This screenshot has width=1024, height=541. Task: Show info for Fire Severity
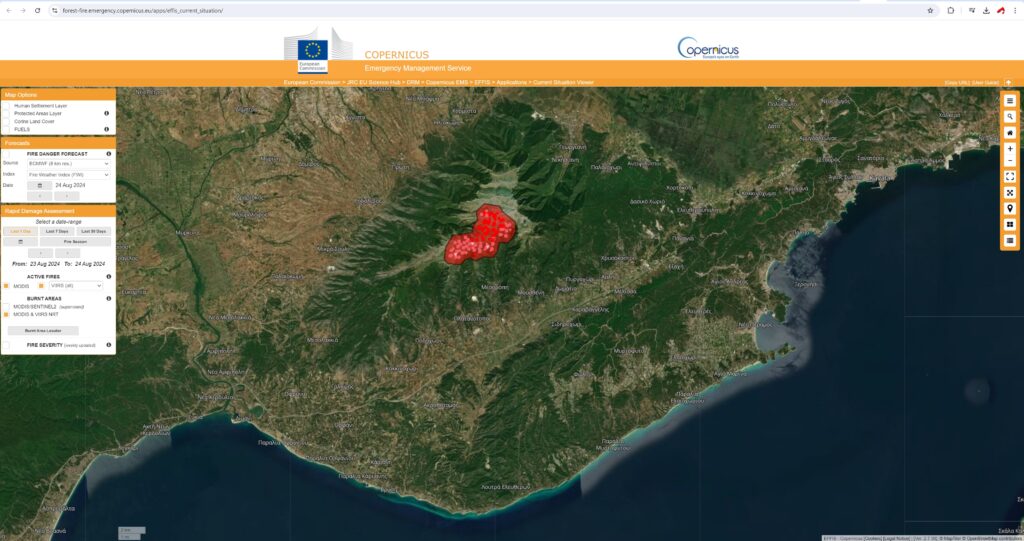pos(108,345)
